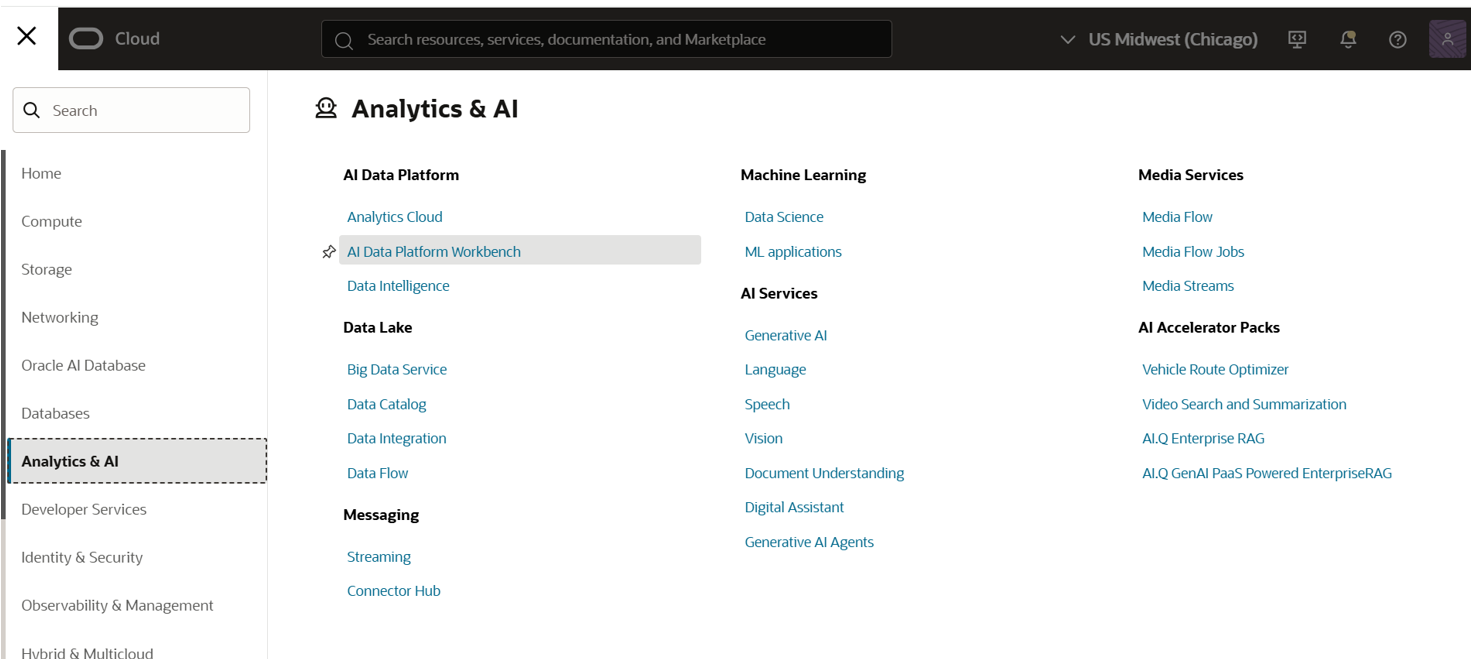Click the Oracle Cloud logo
The height and width of the screenshot is (659, 1473).
pos(114,39)
